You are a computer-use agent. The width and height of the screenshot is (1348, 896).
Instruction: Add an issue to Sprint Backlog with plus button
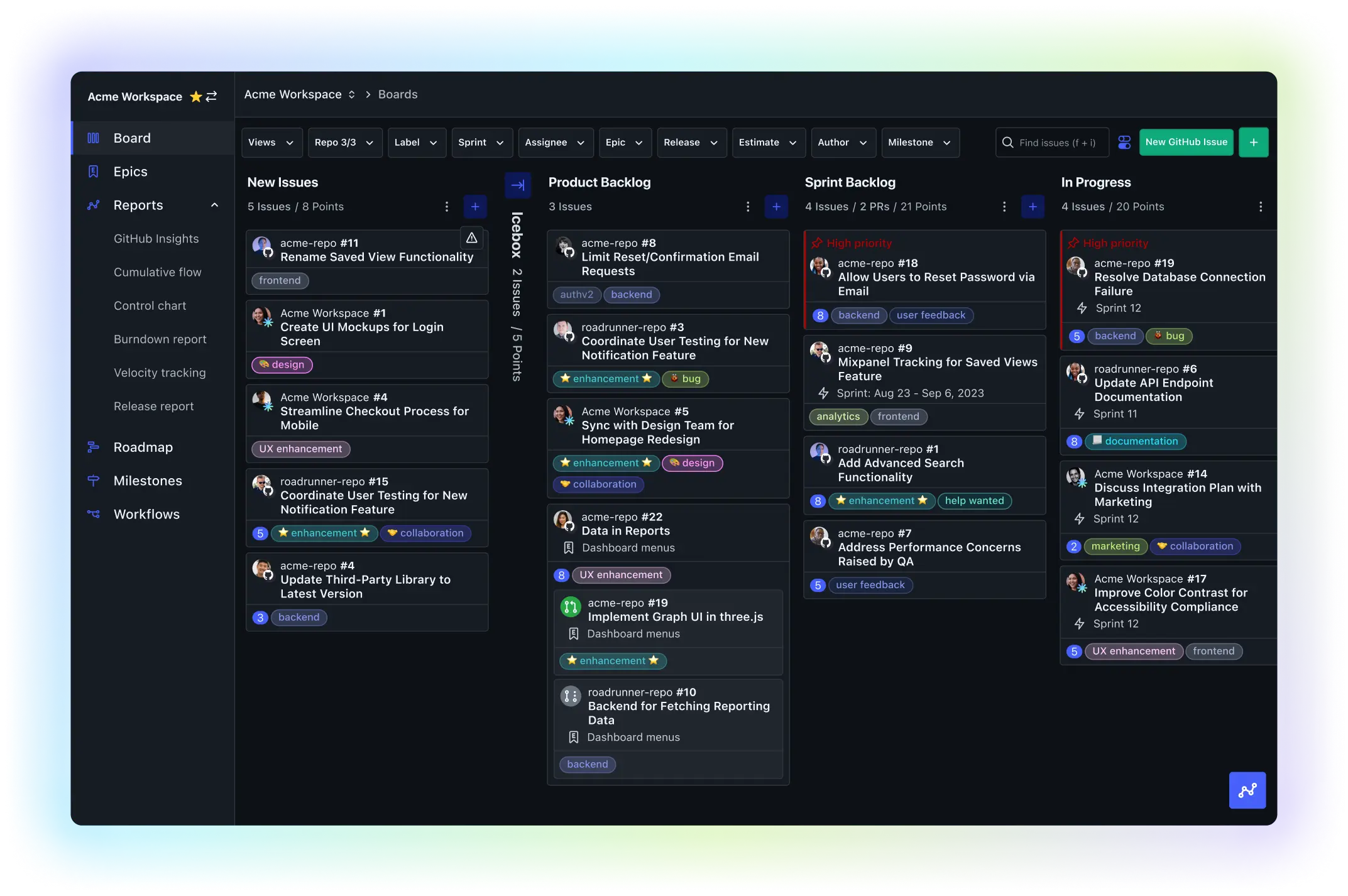tap(1033, 206)
